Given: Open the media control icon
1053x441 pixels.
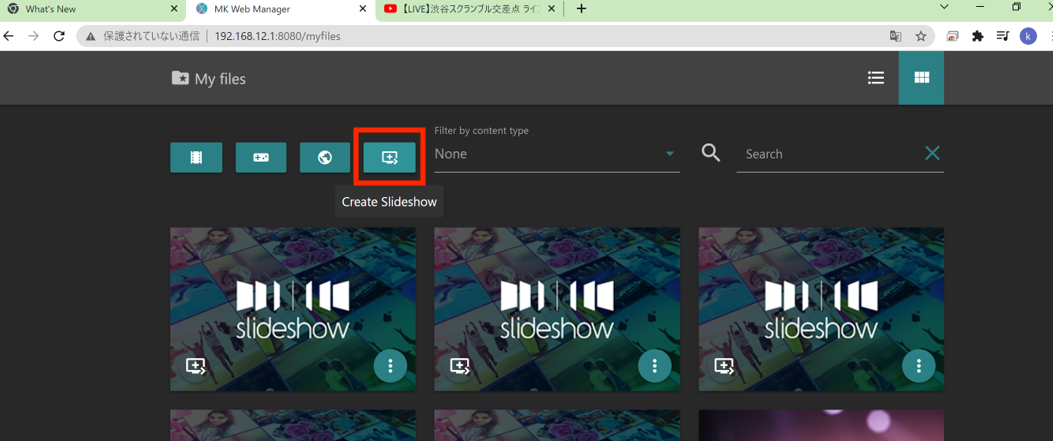Looking at the screenshot, I should (1003, 36).
